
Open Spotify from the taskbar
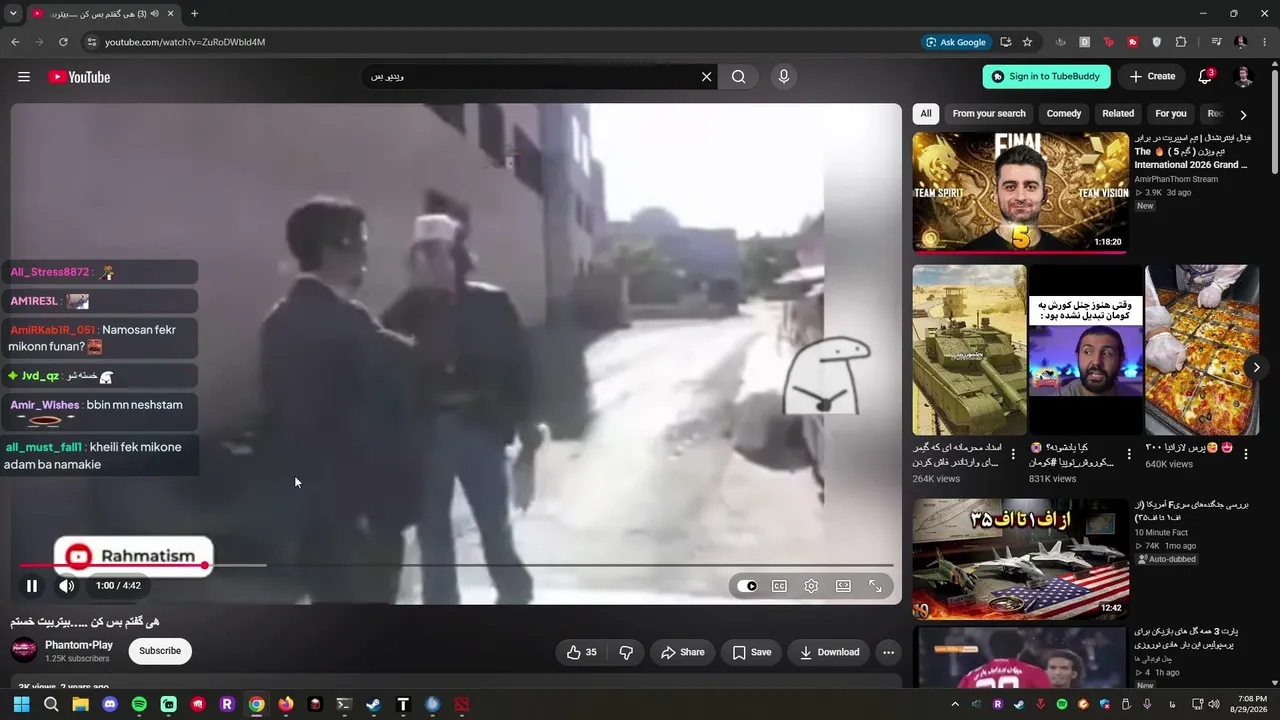pos(139,704)
